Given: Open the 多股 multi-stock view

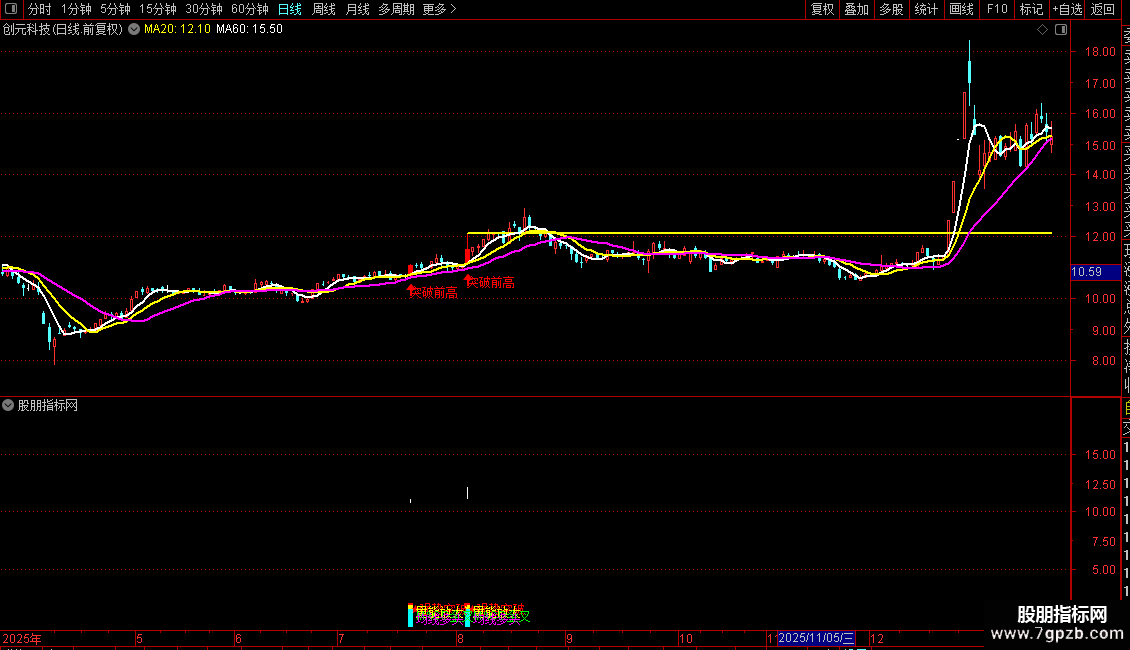Looking at the screenshot, I should (891, 9).
